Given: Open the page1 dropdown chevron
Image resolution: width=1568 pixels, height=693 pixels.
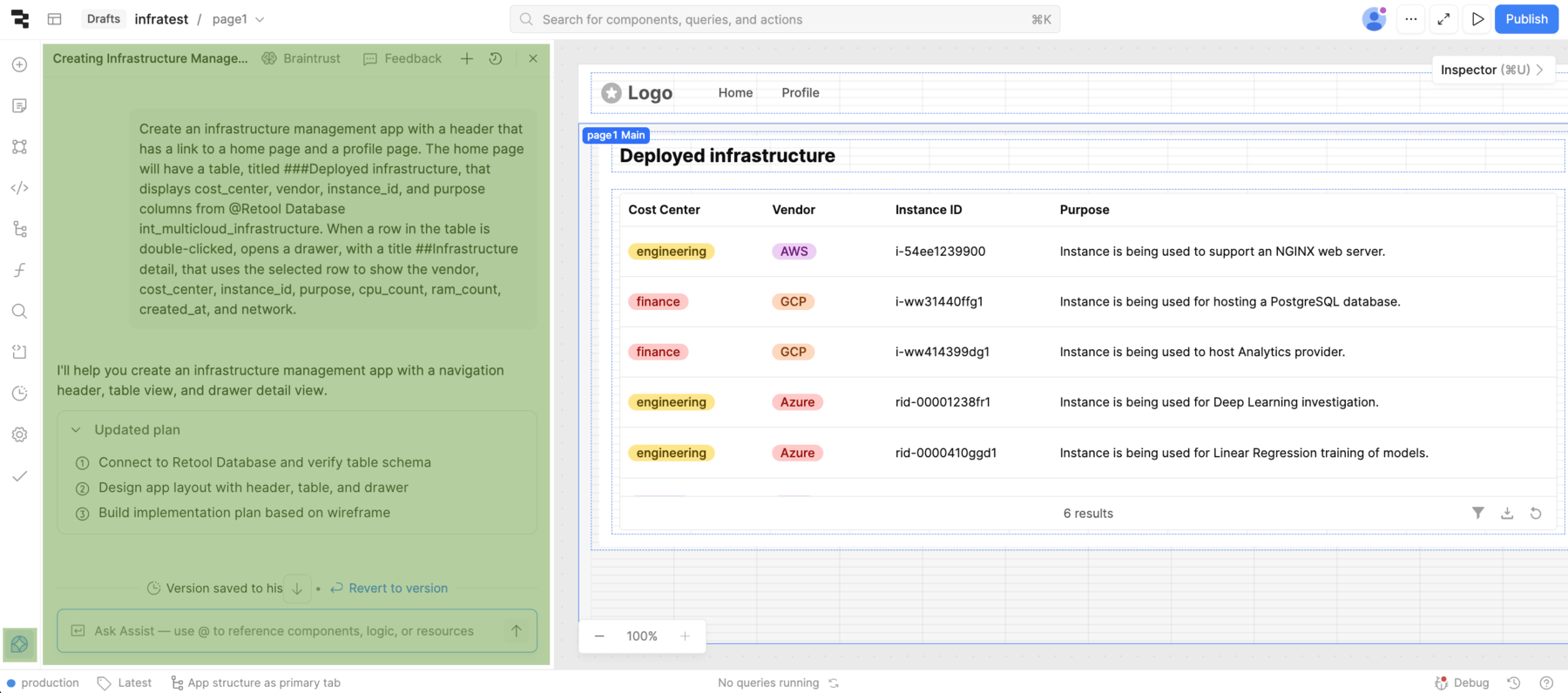Looking at the screenshot, I should (260, 19).
